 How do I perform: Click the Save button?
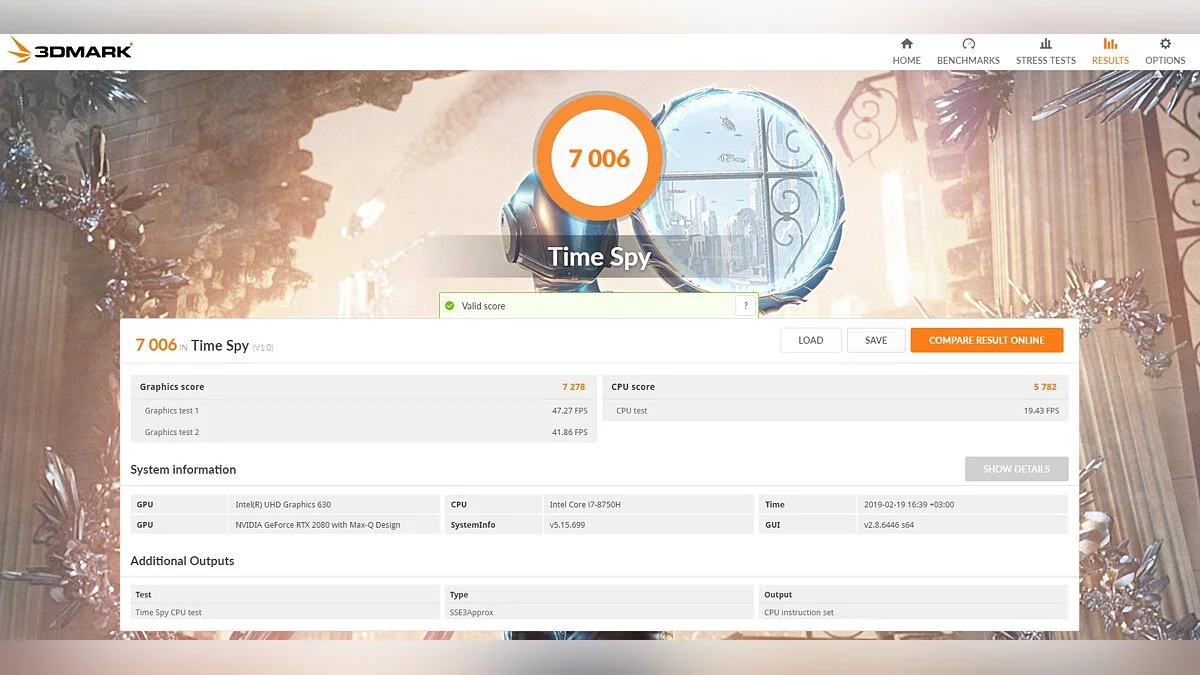(876, 340)
